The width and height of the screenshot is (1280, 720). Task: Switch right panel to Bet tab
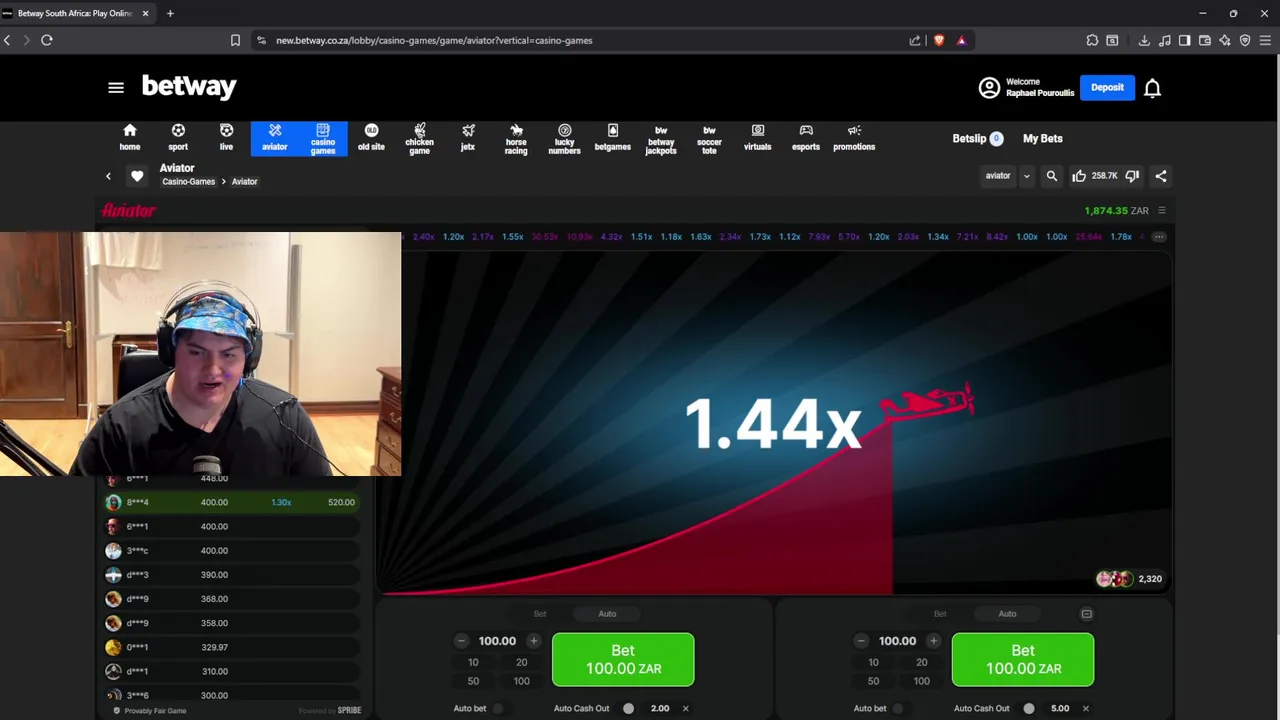pyautogui.click(x=940, y=614)
